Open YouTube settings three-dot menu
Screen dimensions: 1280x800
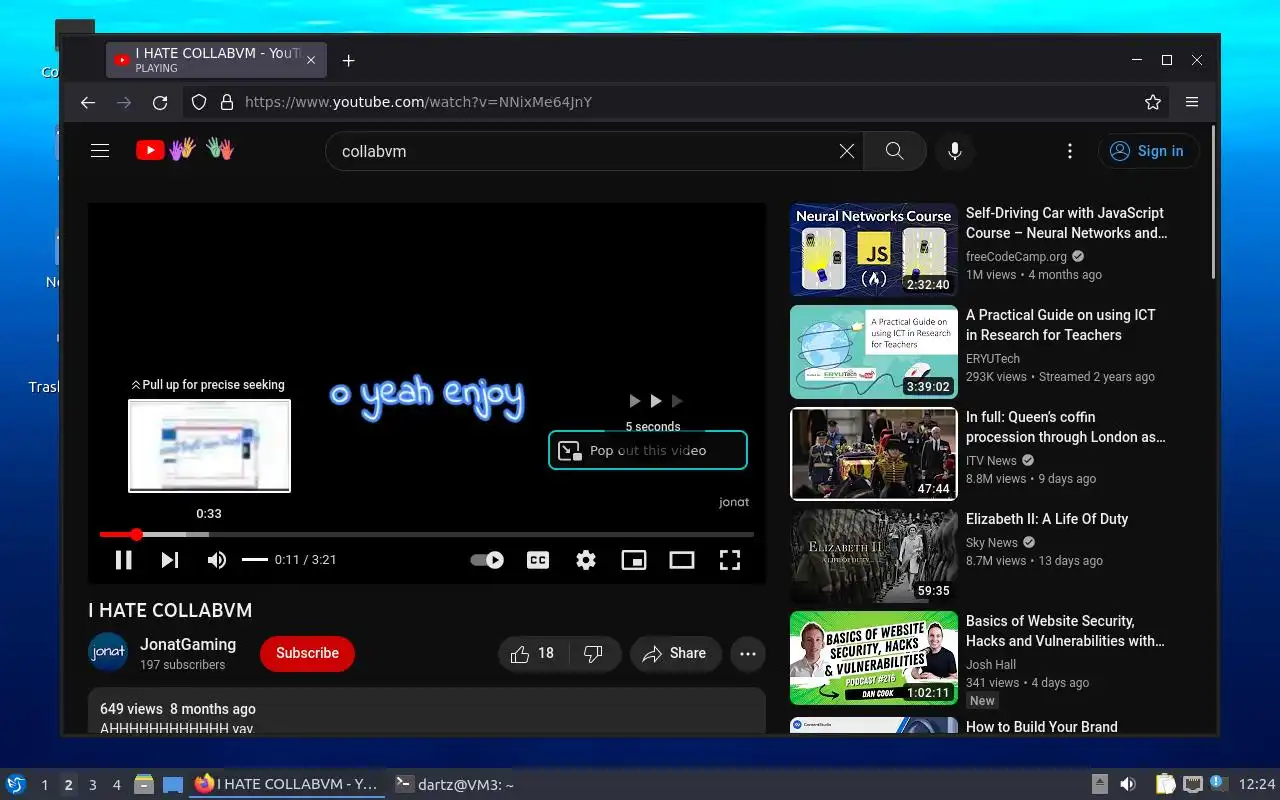coord(1070,151)
